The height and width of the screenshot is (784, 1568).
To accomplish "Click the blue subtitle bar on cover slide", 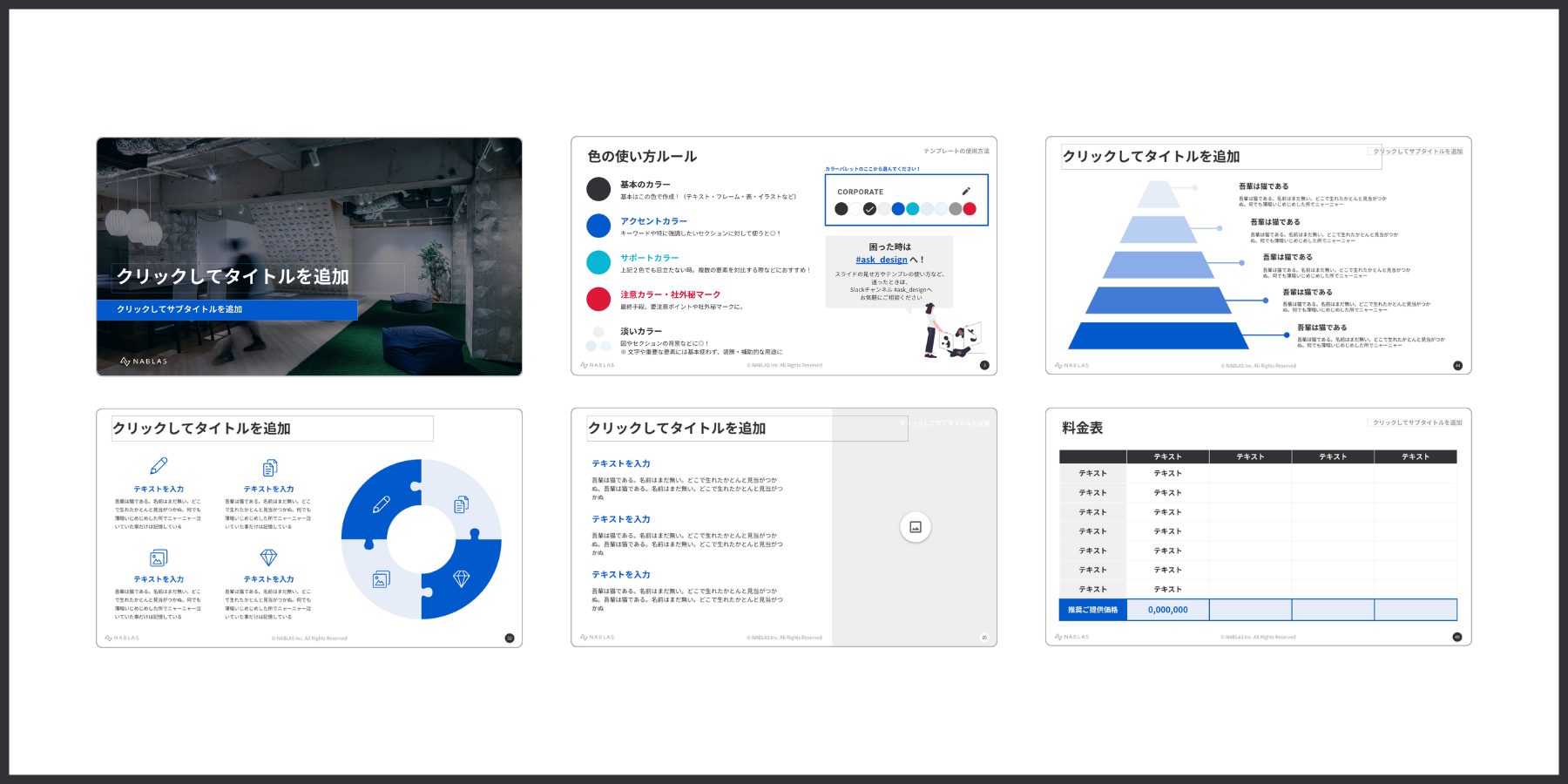I will (226, 309).
